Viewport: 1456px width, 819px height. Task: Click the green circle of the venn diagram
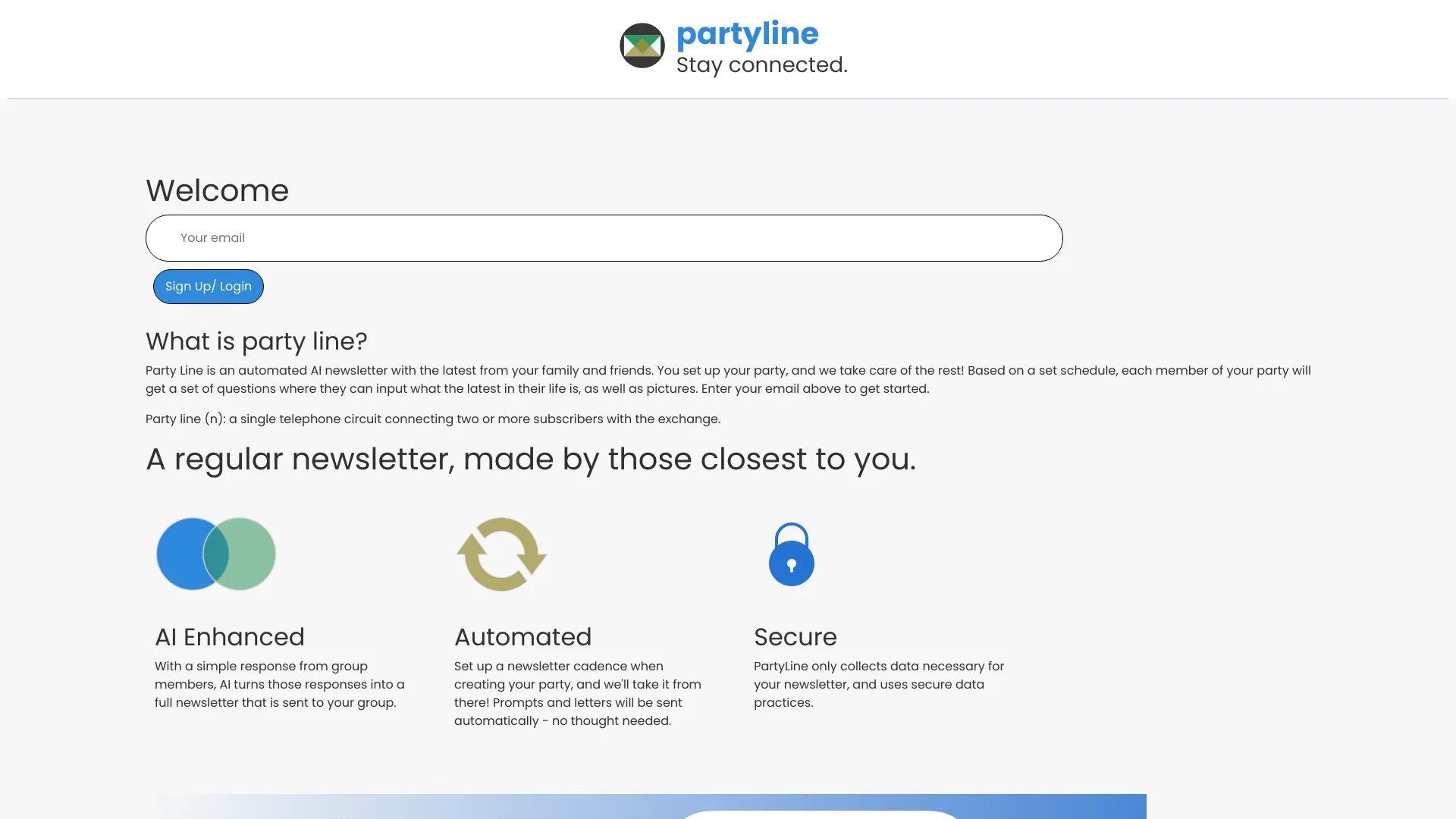(x=246, y=554)
